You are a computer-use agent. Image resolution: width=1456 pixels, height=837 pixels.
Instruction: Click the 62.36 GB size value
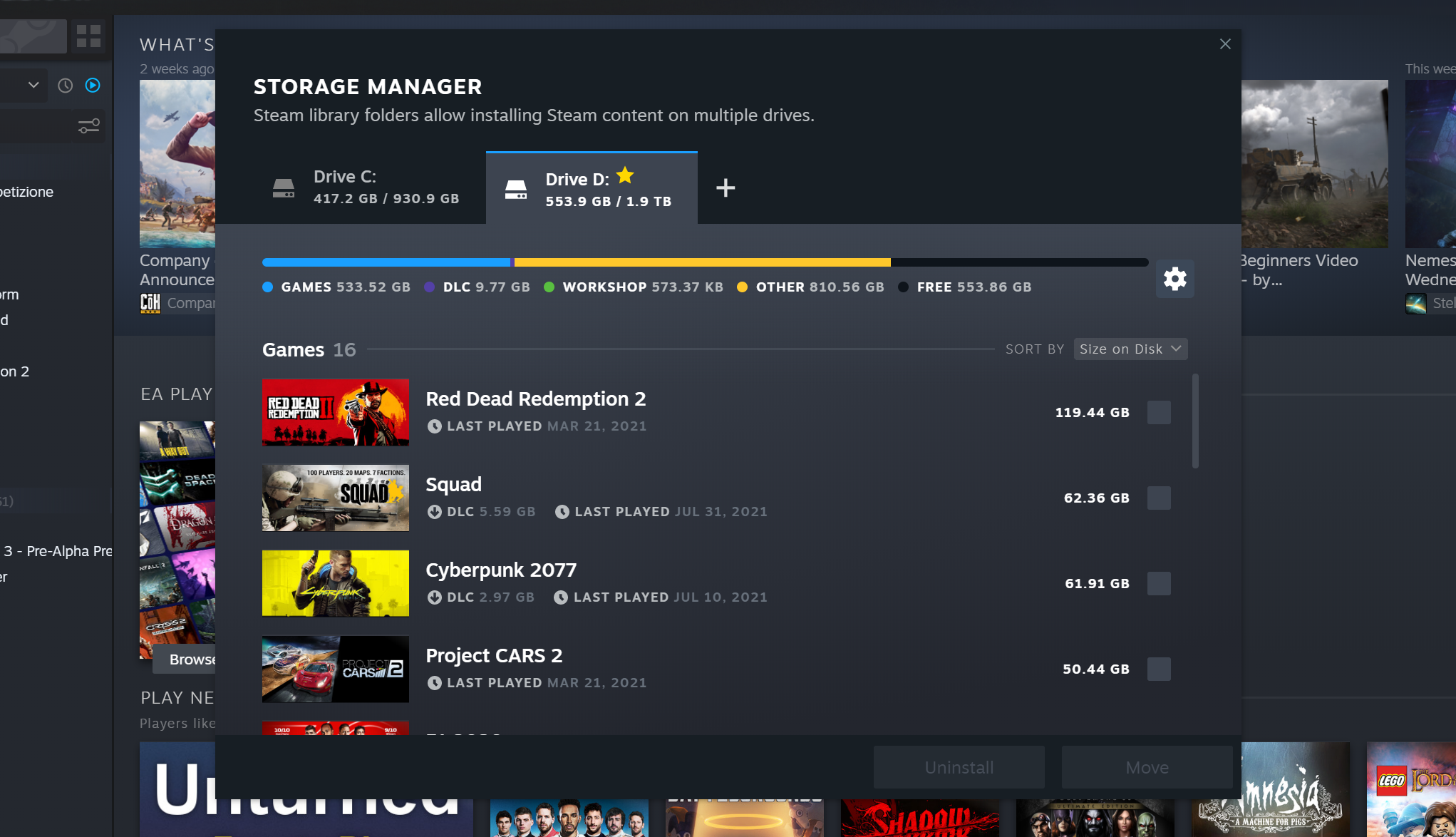(1096, 498)
